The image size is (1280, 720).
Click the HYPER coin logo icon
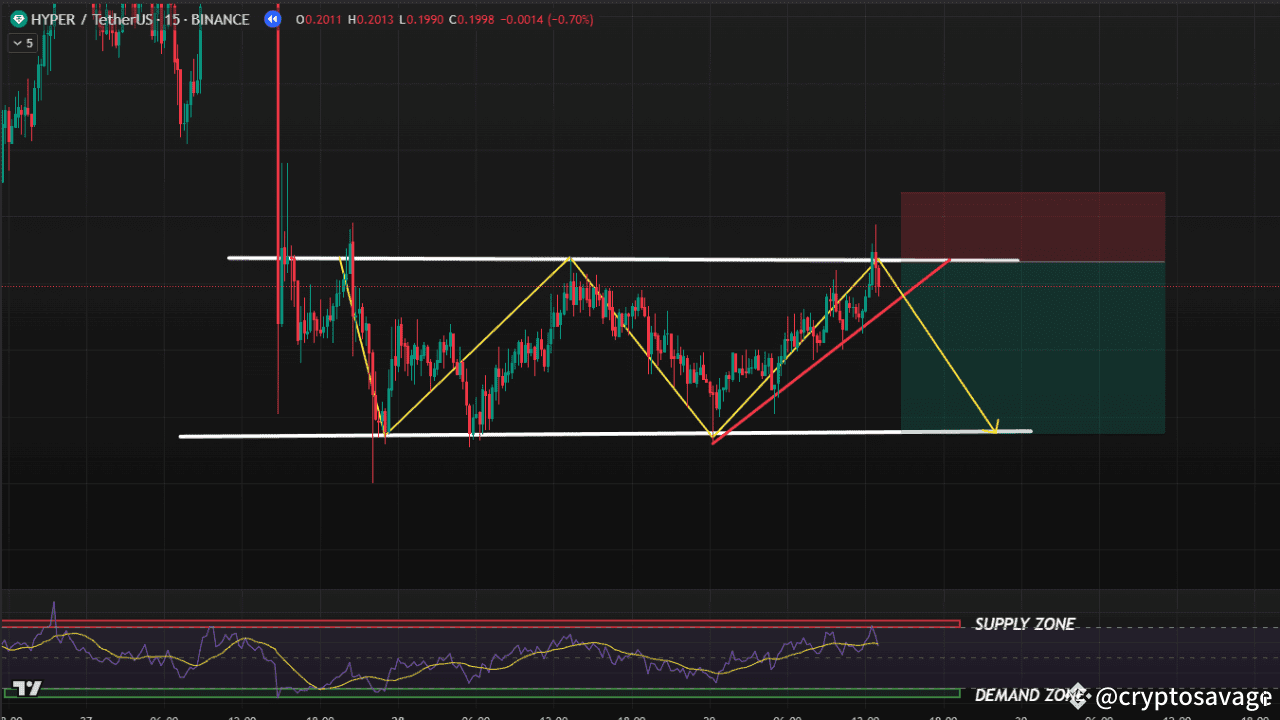coord(18,19)
